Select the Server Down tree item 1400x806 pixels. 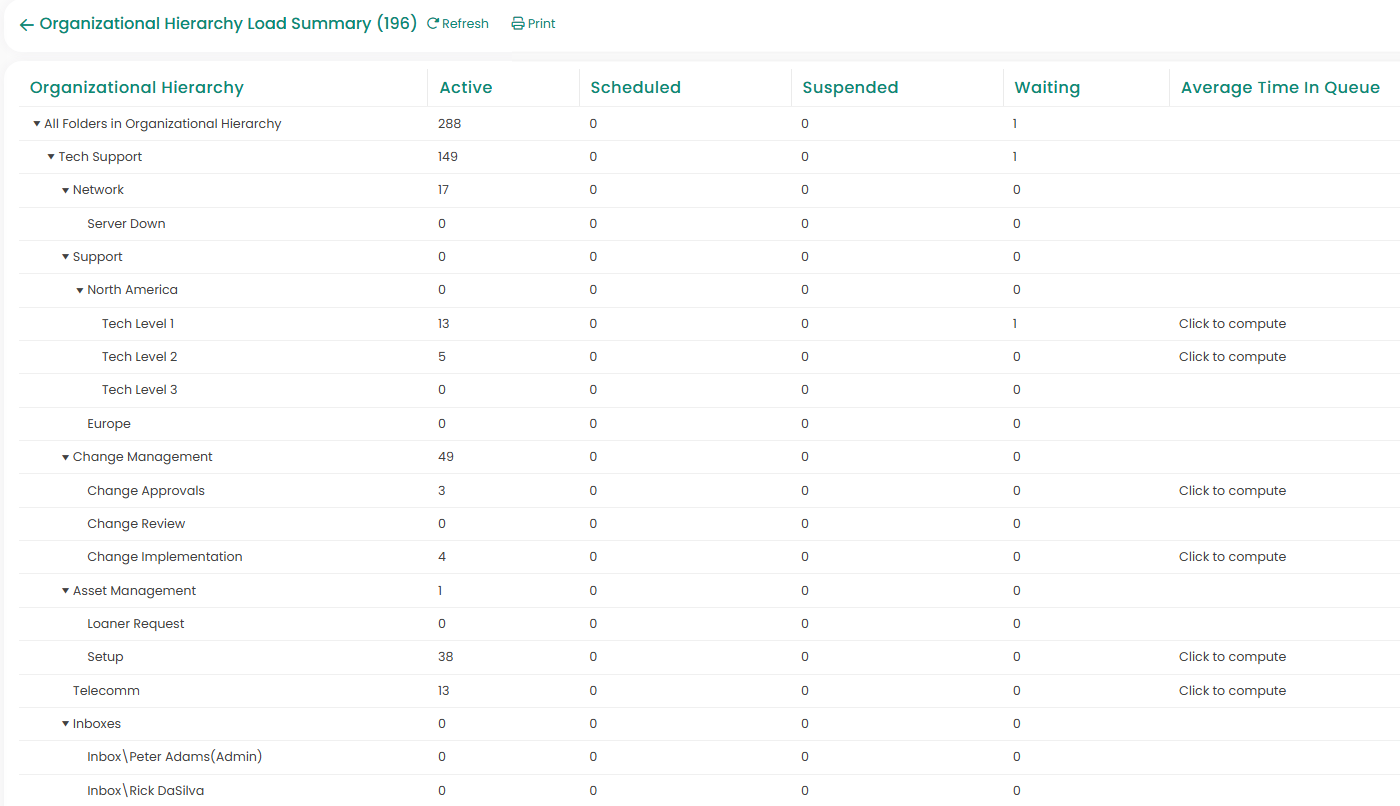coord(126,224)
